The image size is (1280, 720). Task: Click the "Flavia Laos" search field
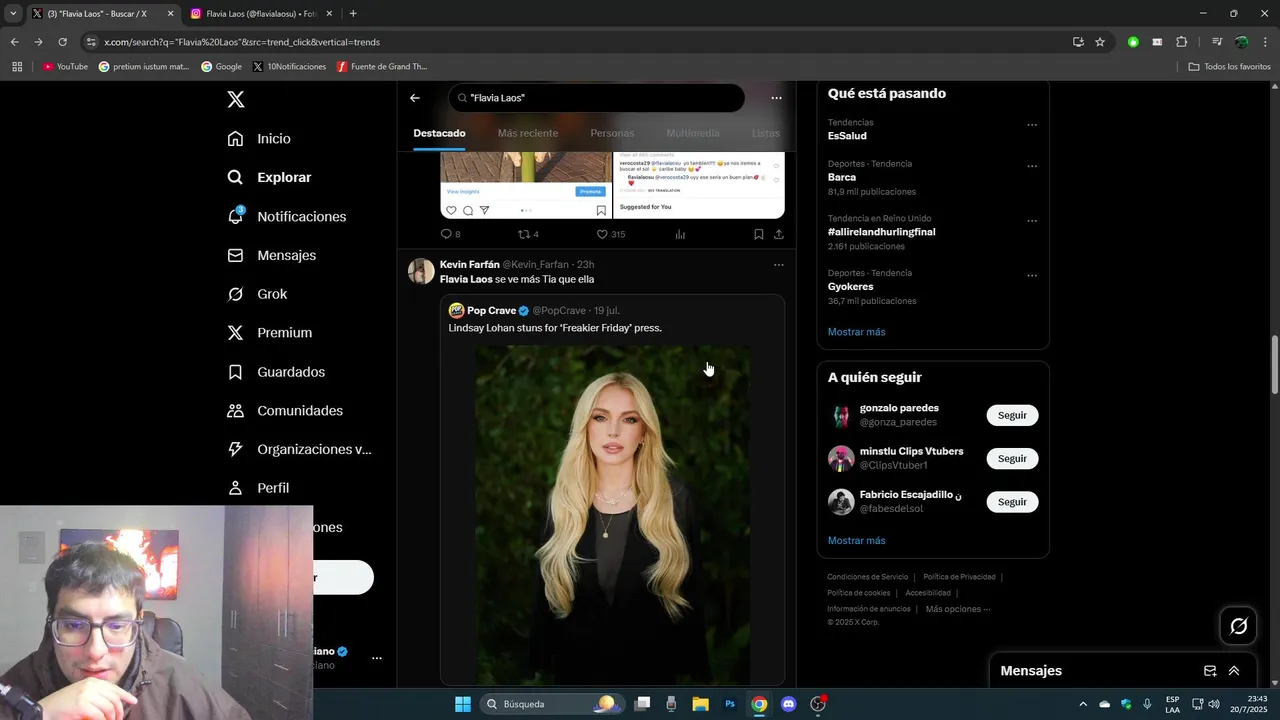597,98
